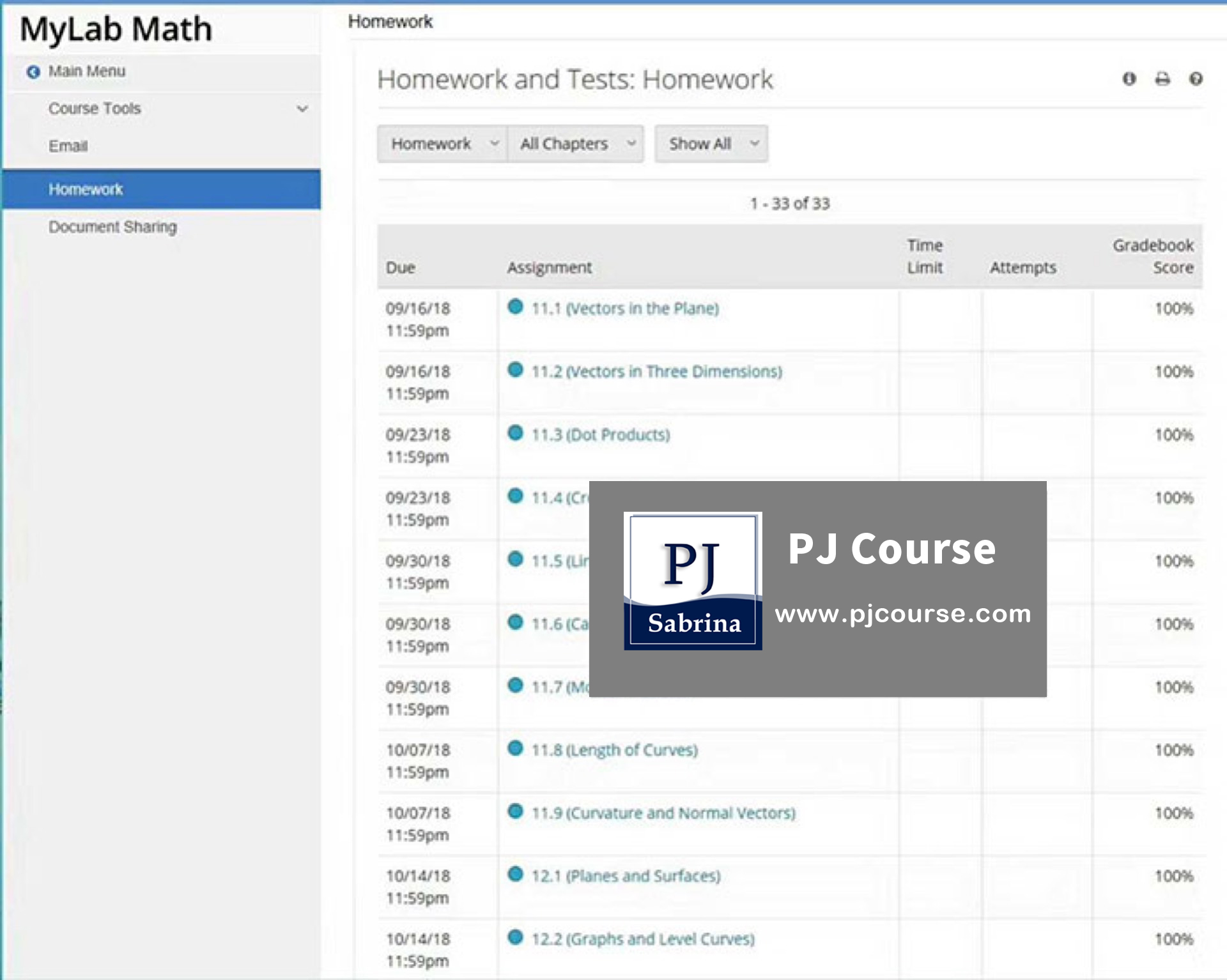Open assignment 11.9 (Curvature and Normal Vectors)
This screenshot has width=1227, height=980.
663,813
